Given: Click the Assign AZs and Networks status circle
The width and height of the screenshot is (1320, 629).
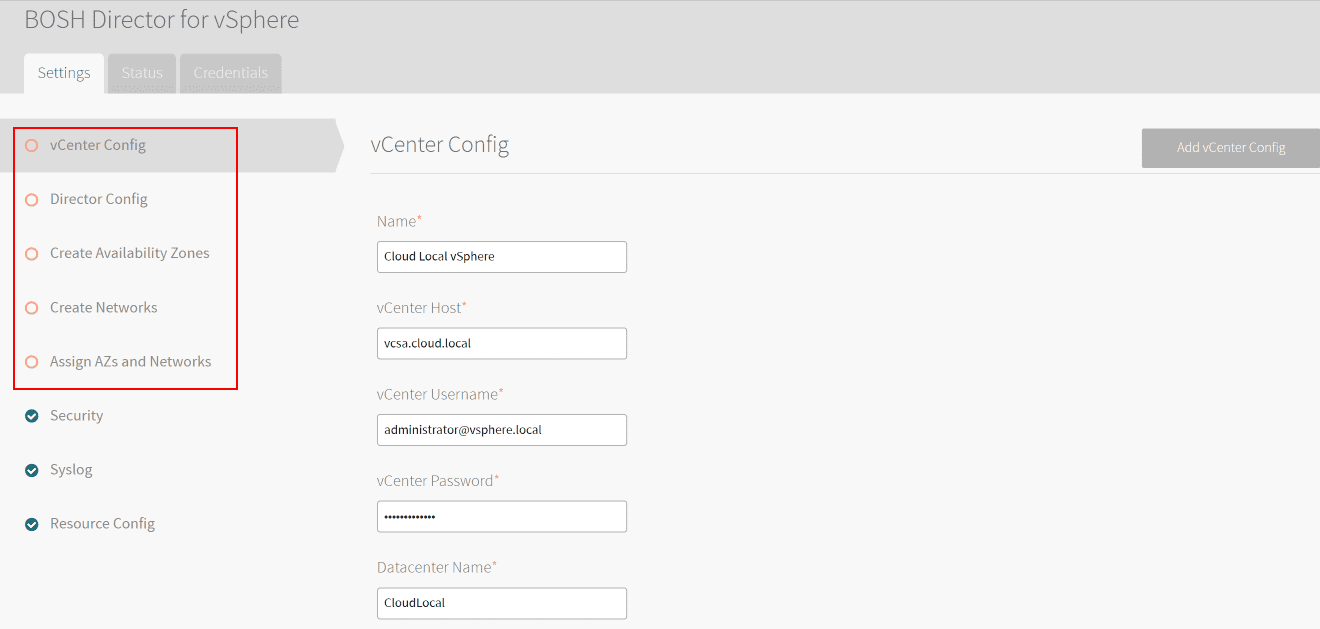Looking at the screenshot, I should click(x=31, y=362).
